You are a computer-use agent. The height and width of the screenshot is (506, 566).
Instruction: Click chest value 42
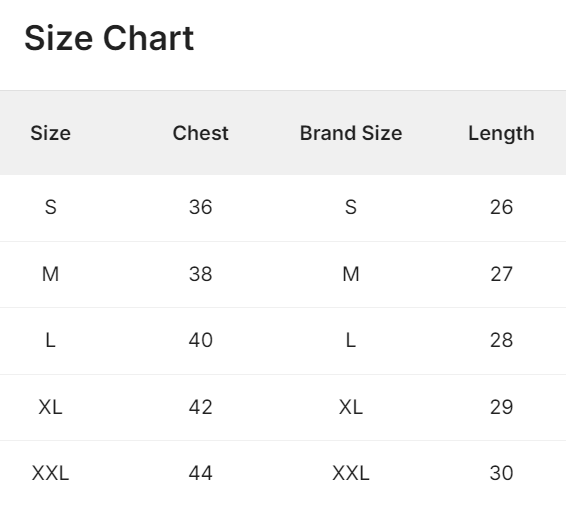pyautogui.click(x=200, y=407)
